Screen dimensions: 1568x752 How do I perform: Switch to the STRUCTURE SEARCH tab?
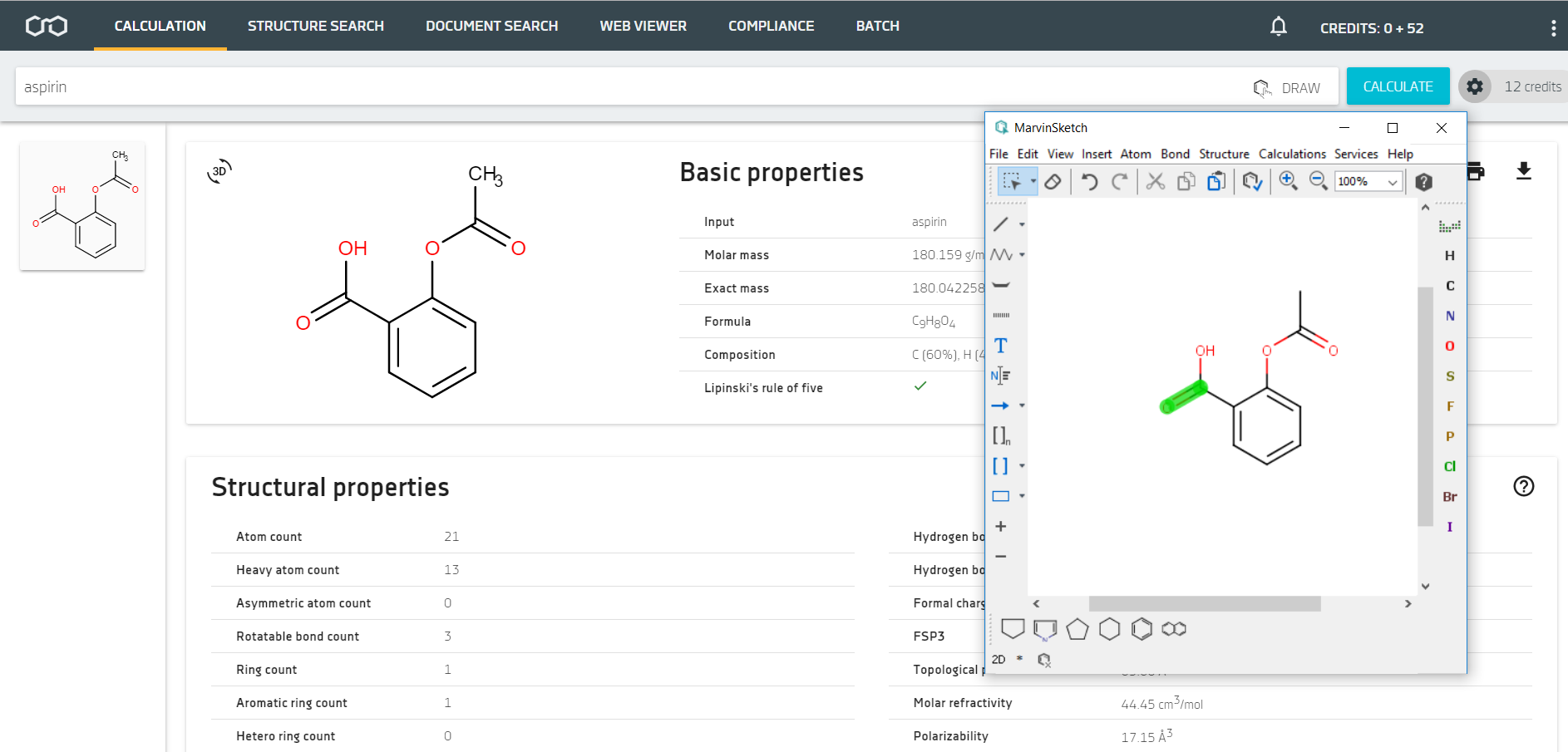point(316,26)
